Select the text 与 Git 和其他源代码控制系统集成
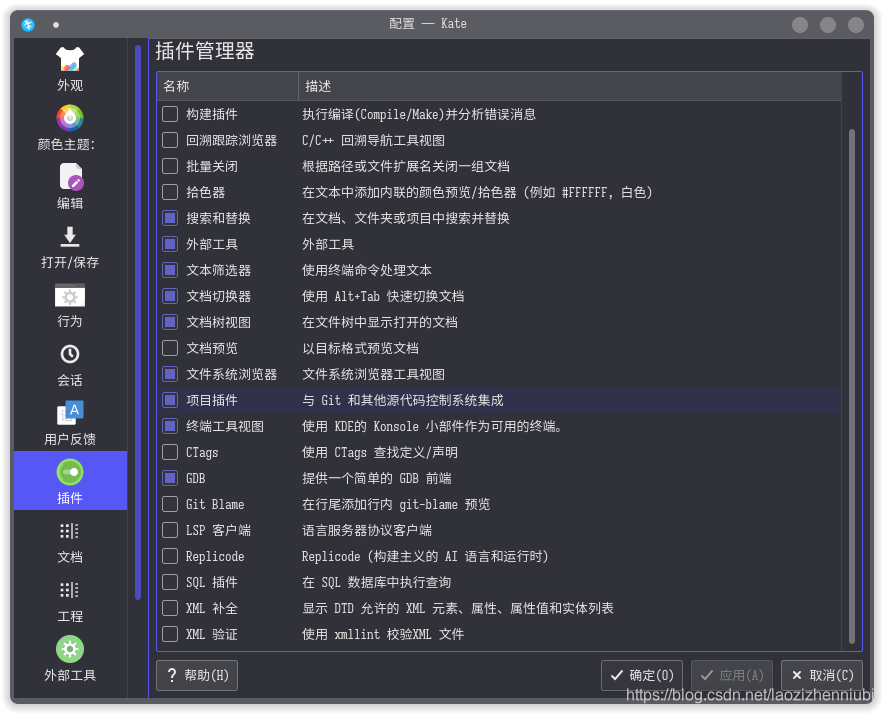 coord(403,400)
